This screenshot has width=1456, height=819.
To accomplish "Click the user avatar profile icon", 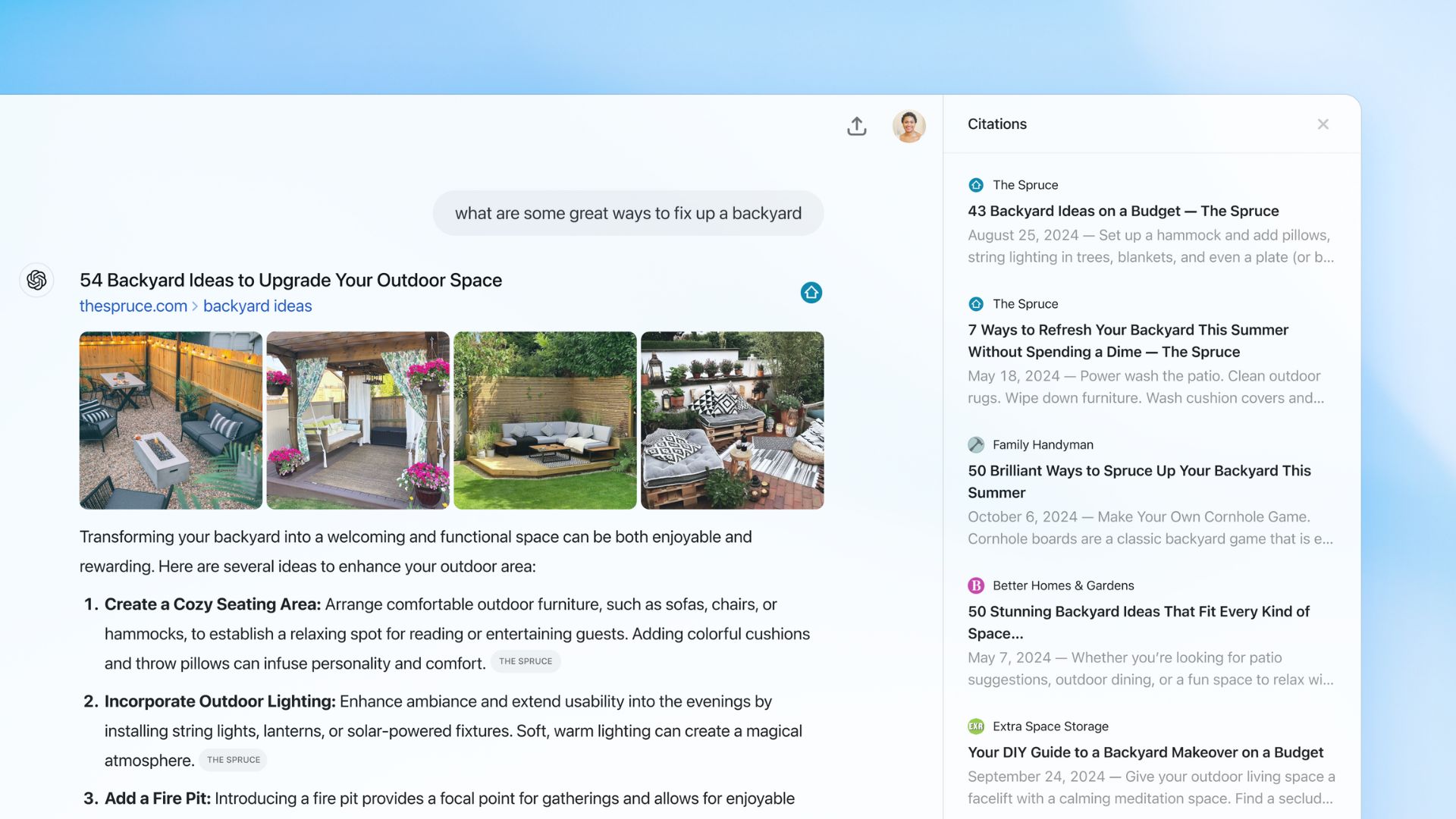I will click(x=908, y=126).
